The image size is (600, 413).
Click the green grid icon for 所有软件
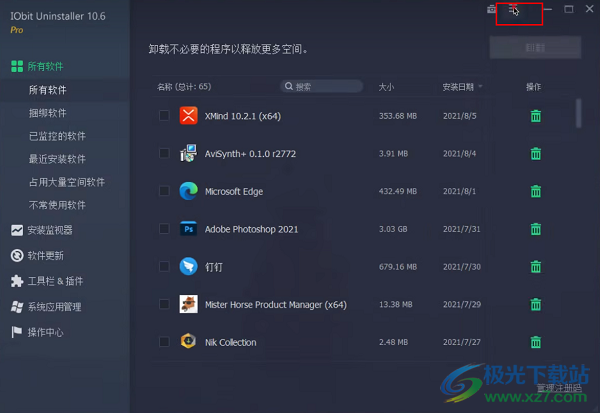pyautogui.click(x=17, y=66)
